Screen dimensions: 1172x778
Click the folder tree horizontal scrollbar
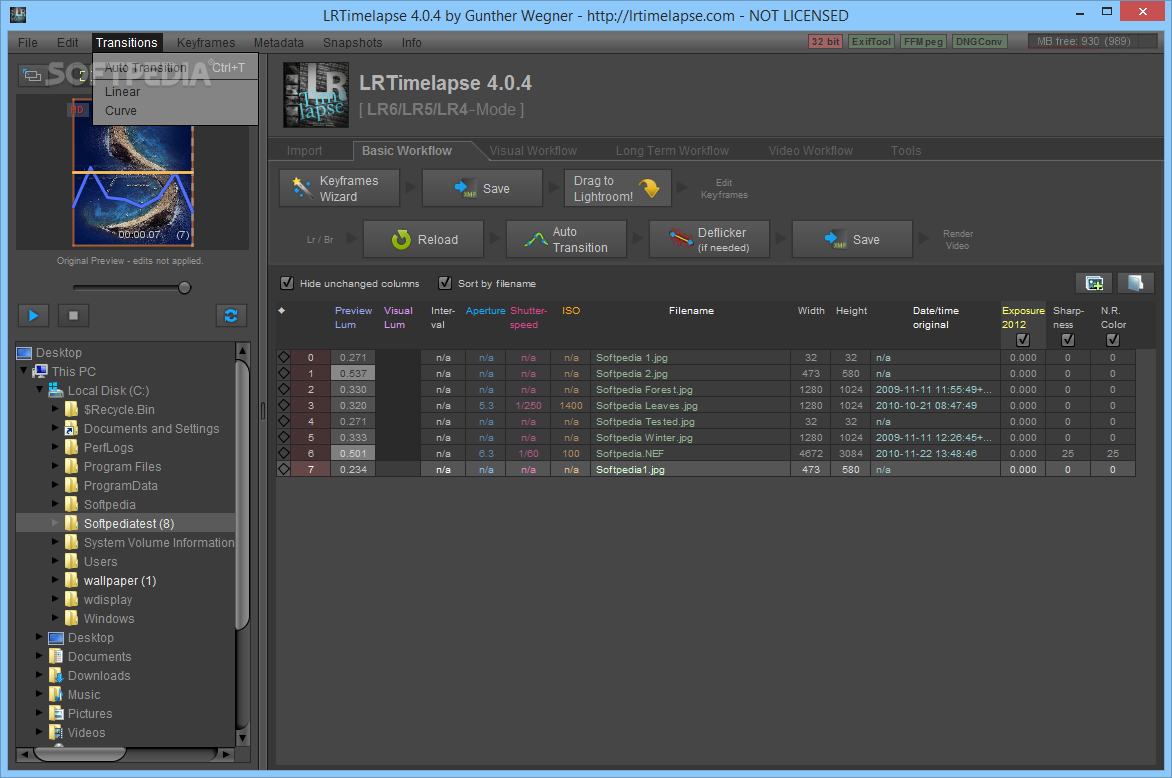click(78, 754)
